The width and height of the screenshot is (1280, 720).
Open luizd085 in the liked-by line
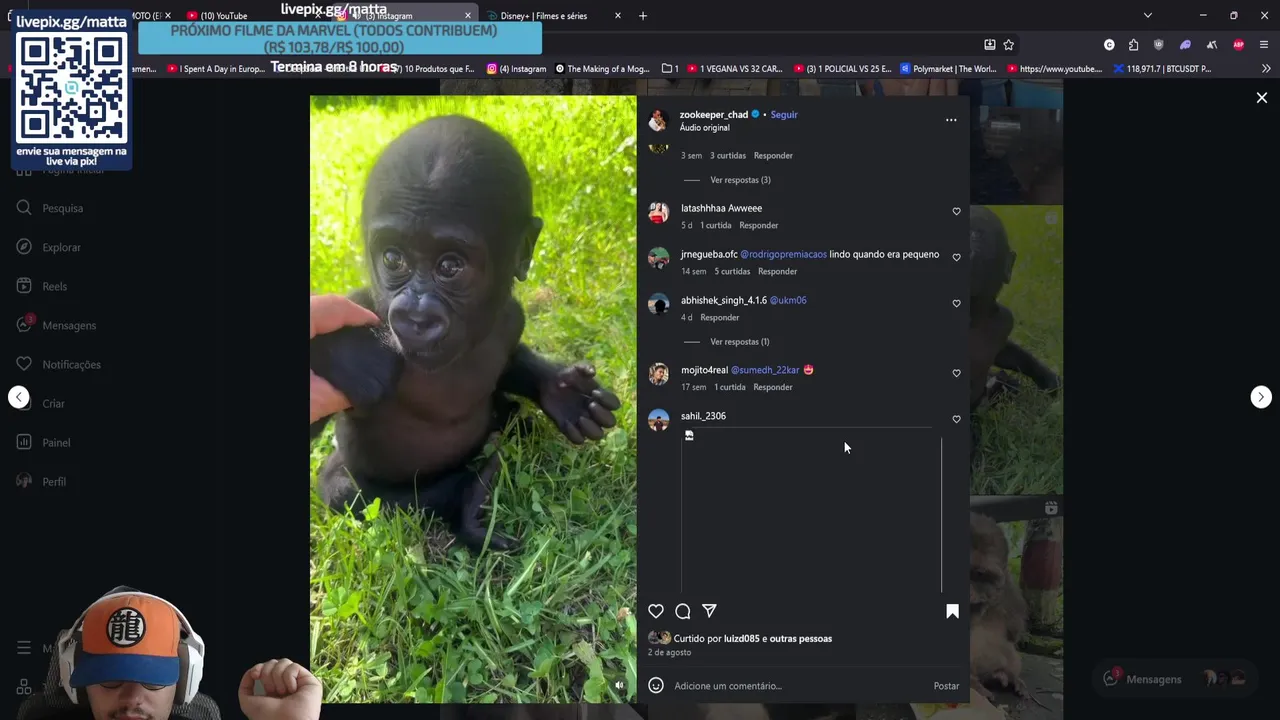(x=742, y=639)
